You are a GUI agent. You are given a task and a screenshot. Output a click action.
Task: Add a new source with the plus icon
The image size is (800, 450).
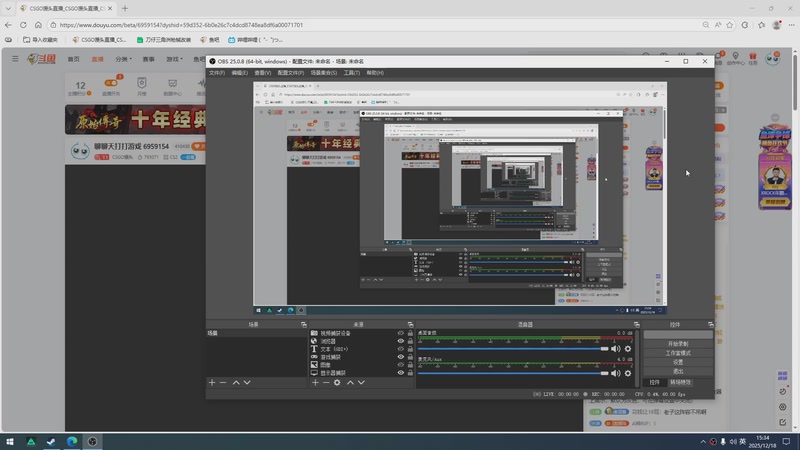pyautogui.click(x=315, y=382)
